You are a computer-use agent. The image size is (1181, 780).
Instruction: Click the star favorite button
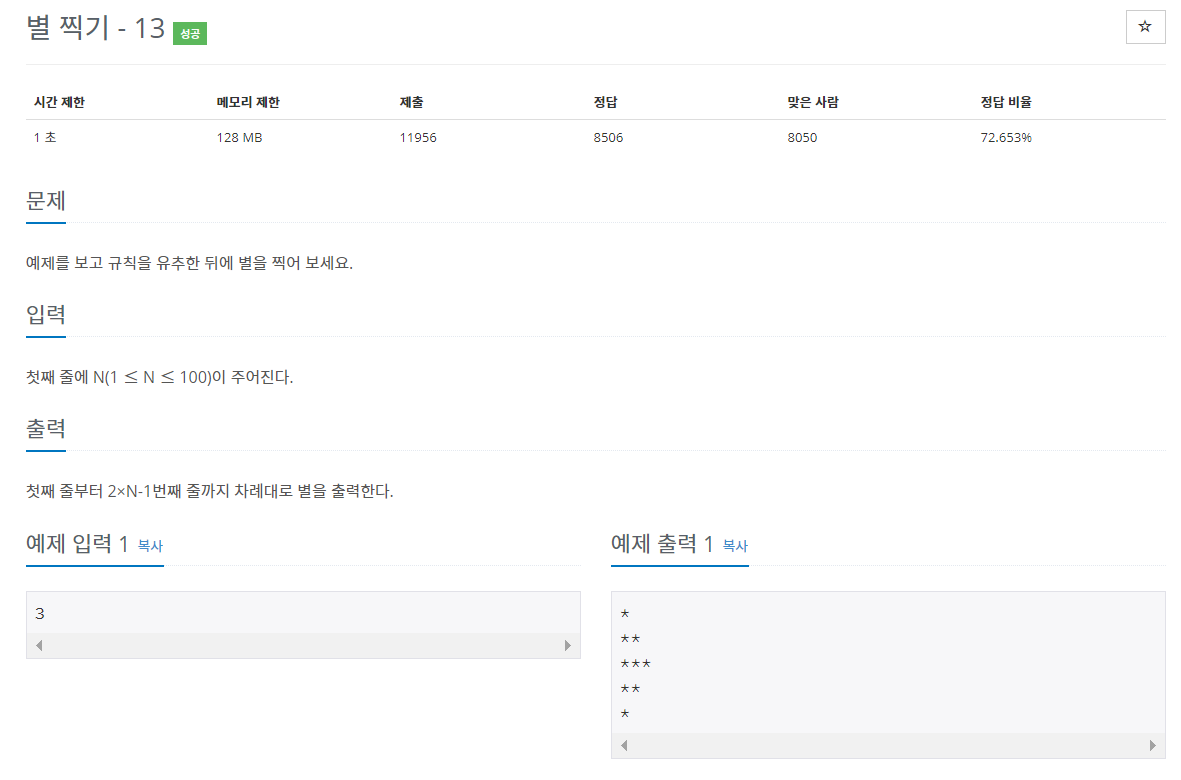point(1145,27)
